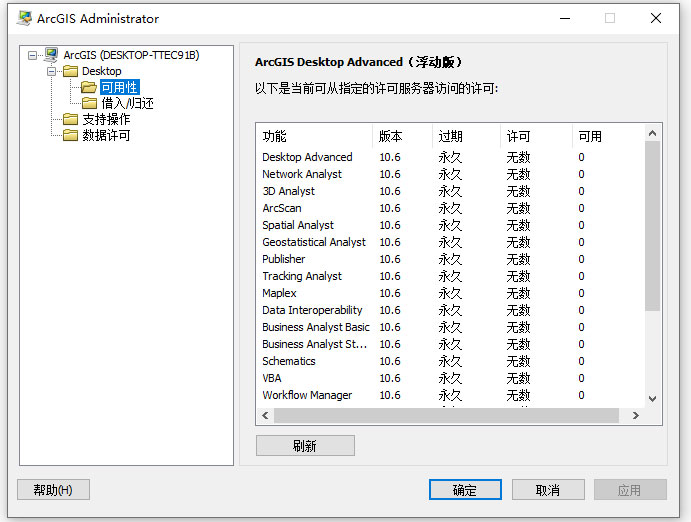Click the vertical scrollbar down arrow
The width and height of the screenshot is (691, 522).
click(653, 399)
